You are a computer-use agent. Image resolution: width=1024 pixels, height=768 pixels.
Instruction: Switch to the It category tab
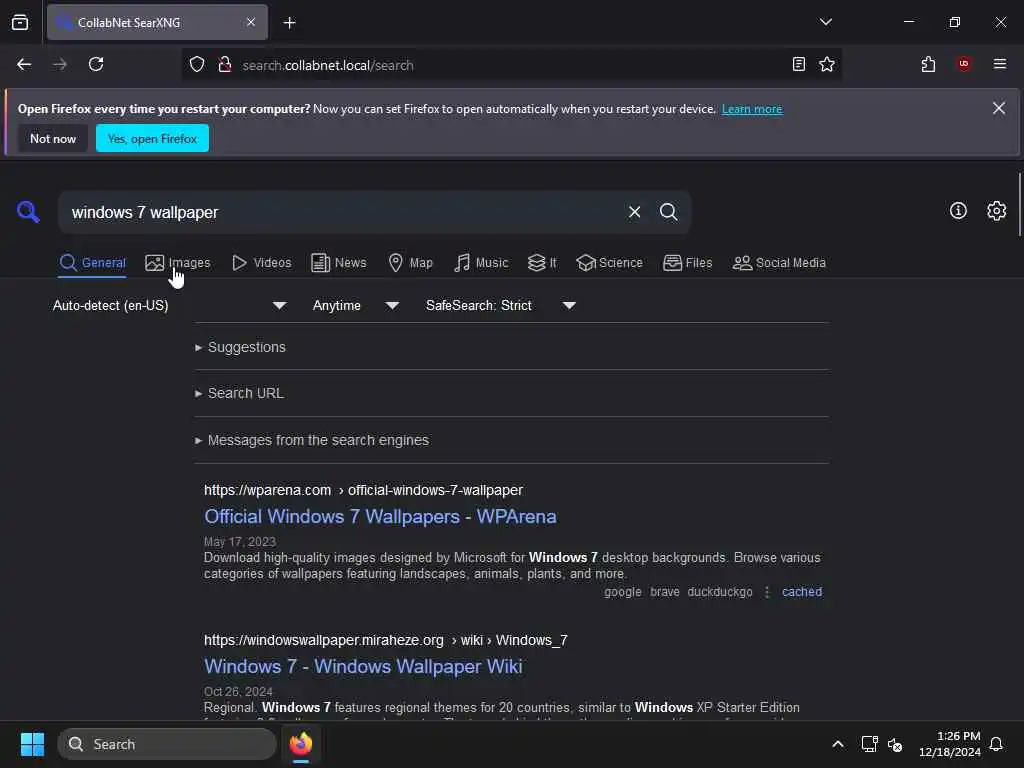542,263
